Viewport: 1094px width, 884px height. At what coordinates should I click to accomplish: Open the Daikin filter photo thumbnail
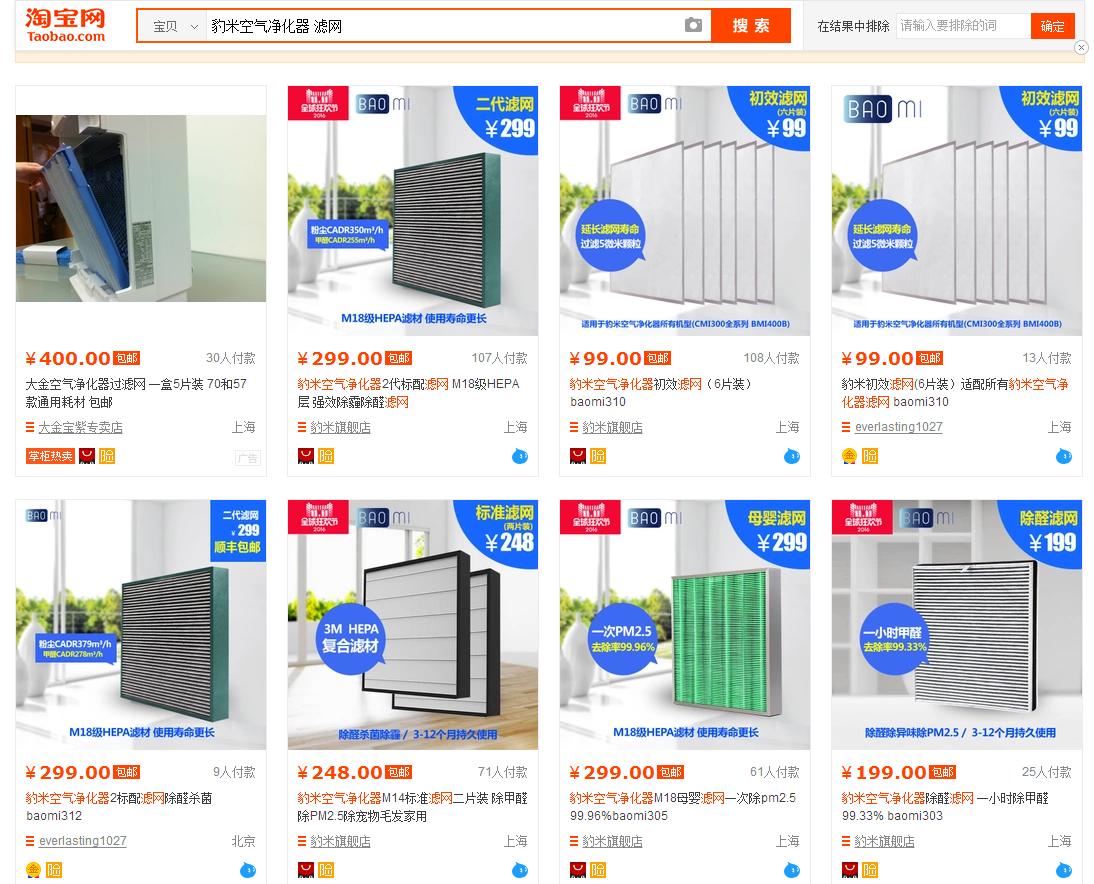click(x=141, y=208)
